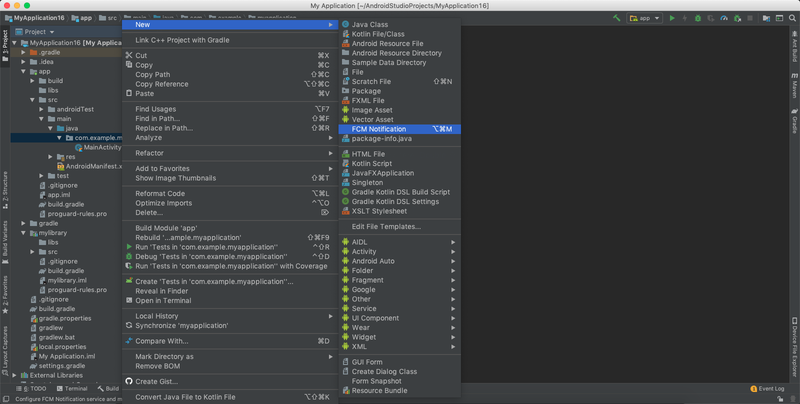Click the Search Everywhere magnifier icon
The image size is (800, 404).
click(x=792, y=18)
